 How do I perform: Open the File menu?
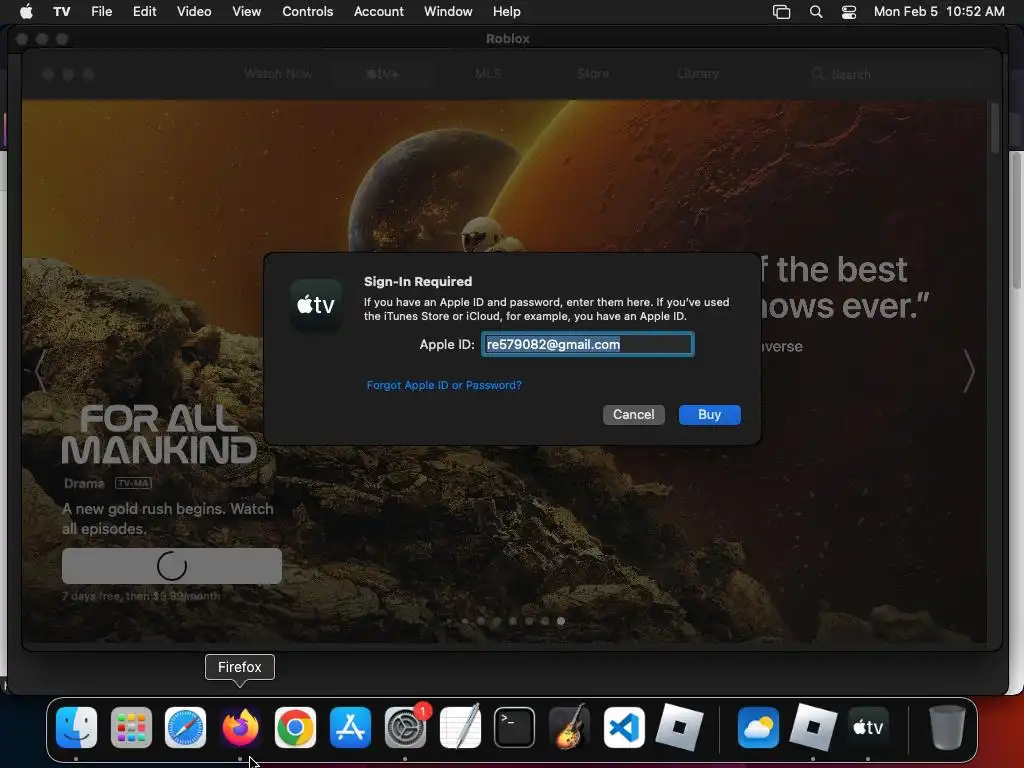101,12
